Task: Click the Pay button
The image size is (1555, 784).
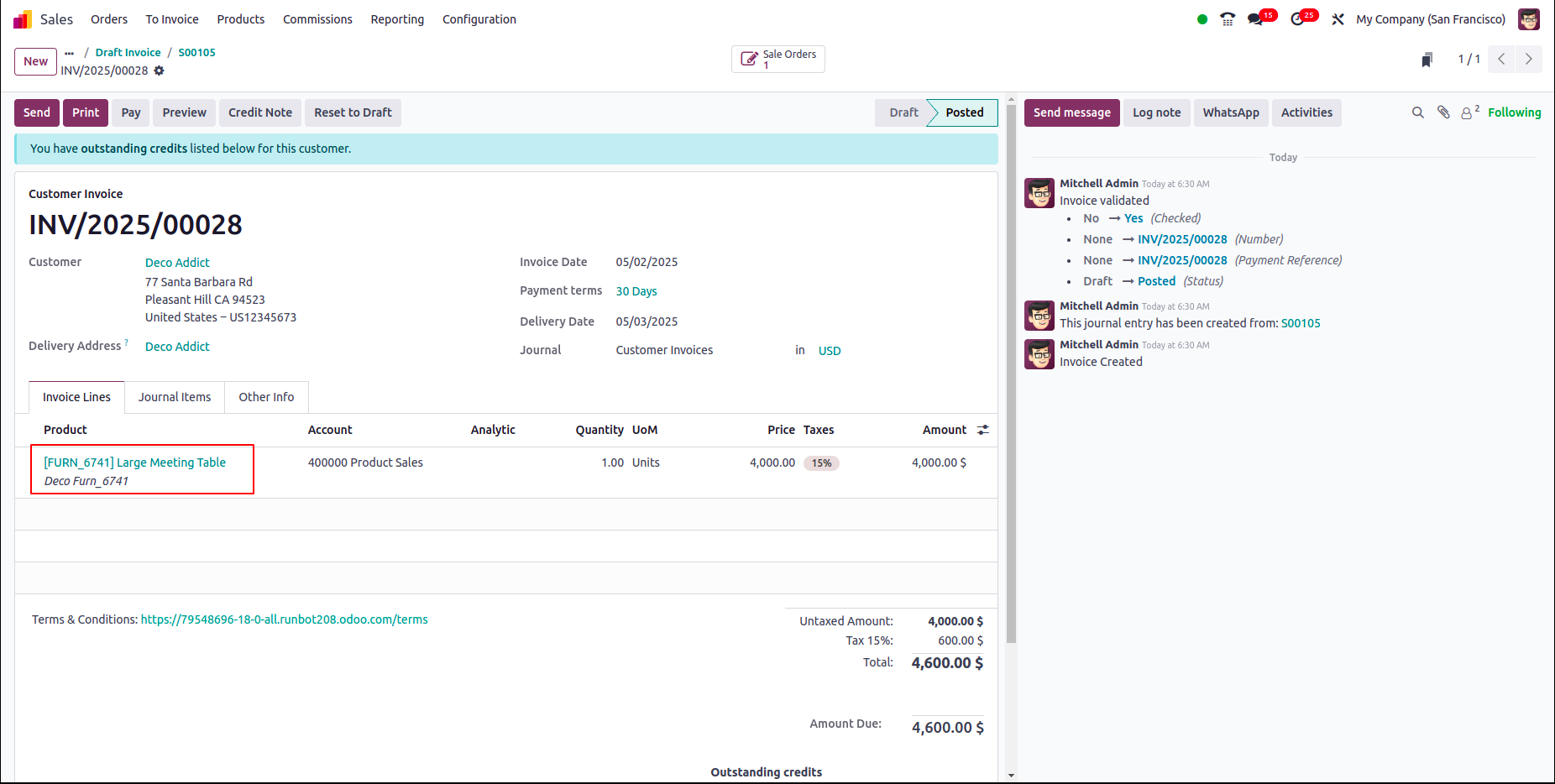Action: pos(131,112)
